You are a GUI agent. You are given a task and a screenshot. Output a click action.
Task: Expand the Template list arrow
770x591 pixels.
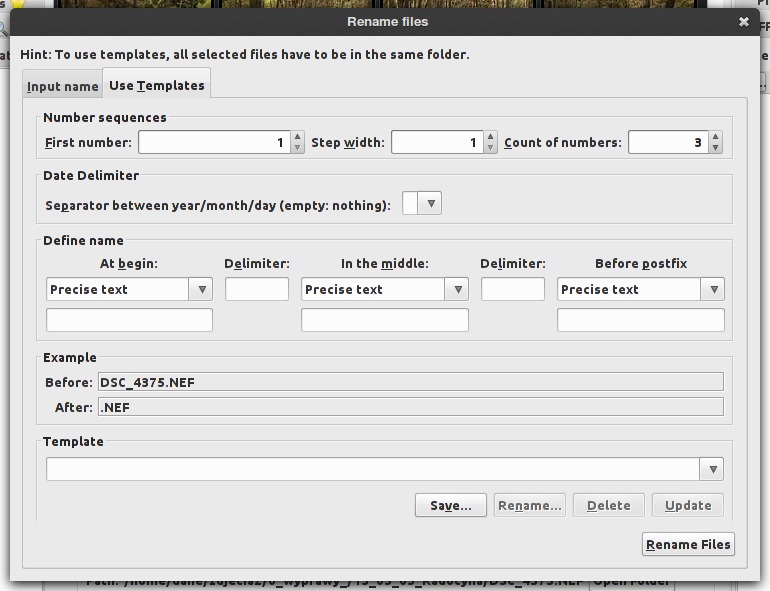coord(713,469)
